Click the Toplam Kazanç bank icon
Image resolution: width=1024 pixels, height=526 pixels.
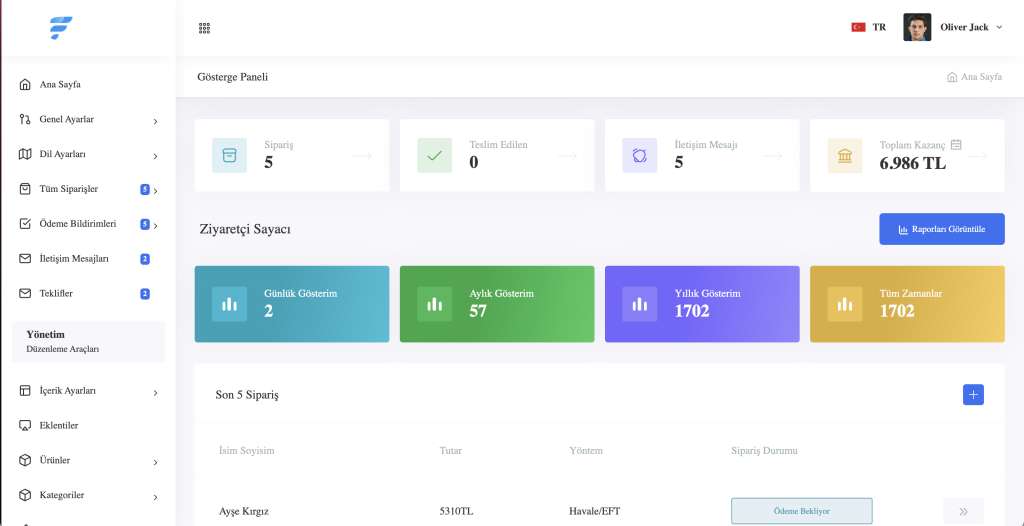(x=844, y=156)
